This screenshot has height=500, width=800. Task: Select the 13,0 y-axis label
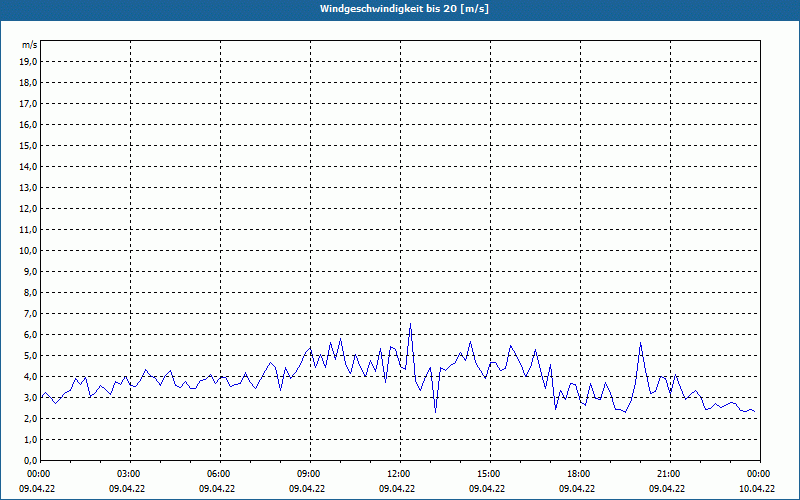pos(28,187)
